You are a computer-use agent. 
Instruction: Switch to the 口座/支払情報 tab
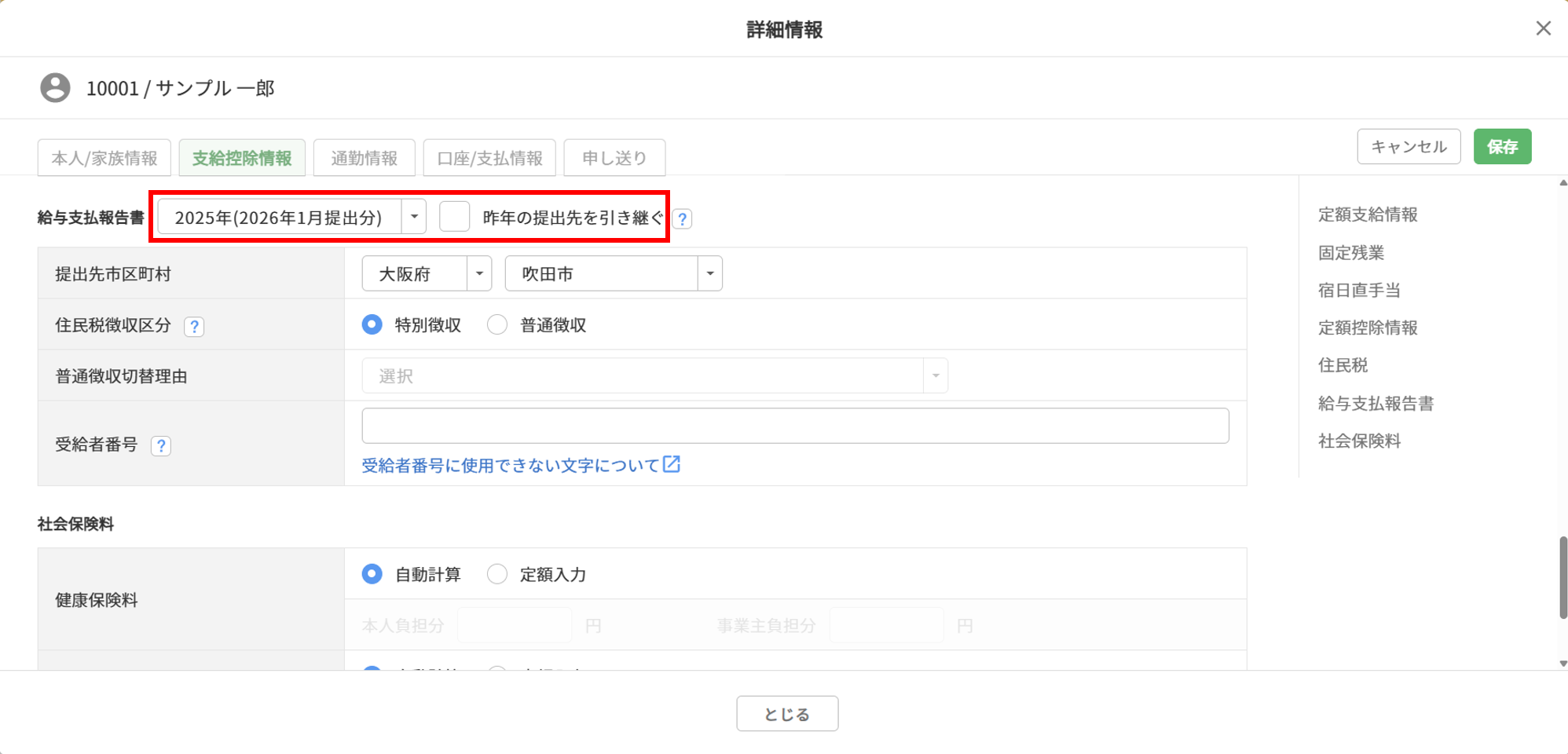(489, 158)
